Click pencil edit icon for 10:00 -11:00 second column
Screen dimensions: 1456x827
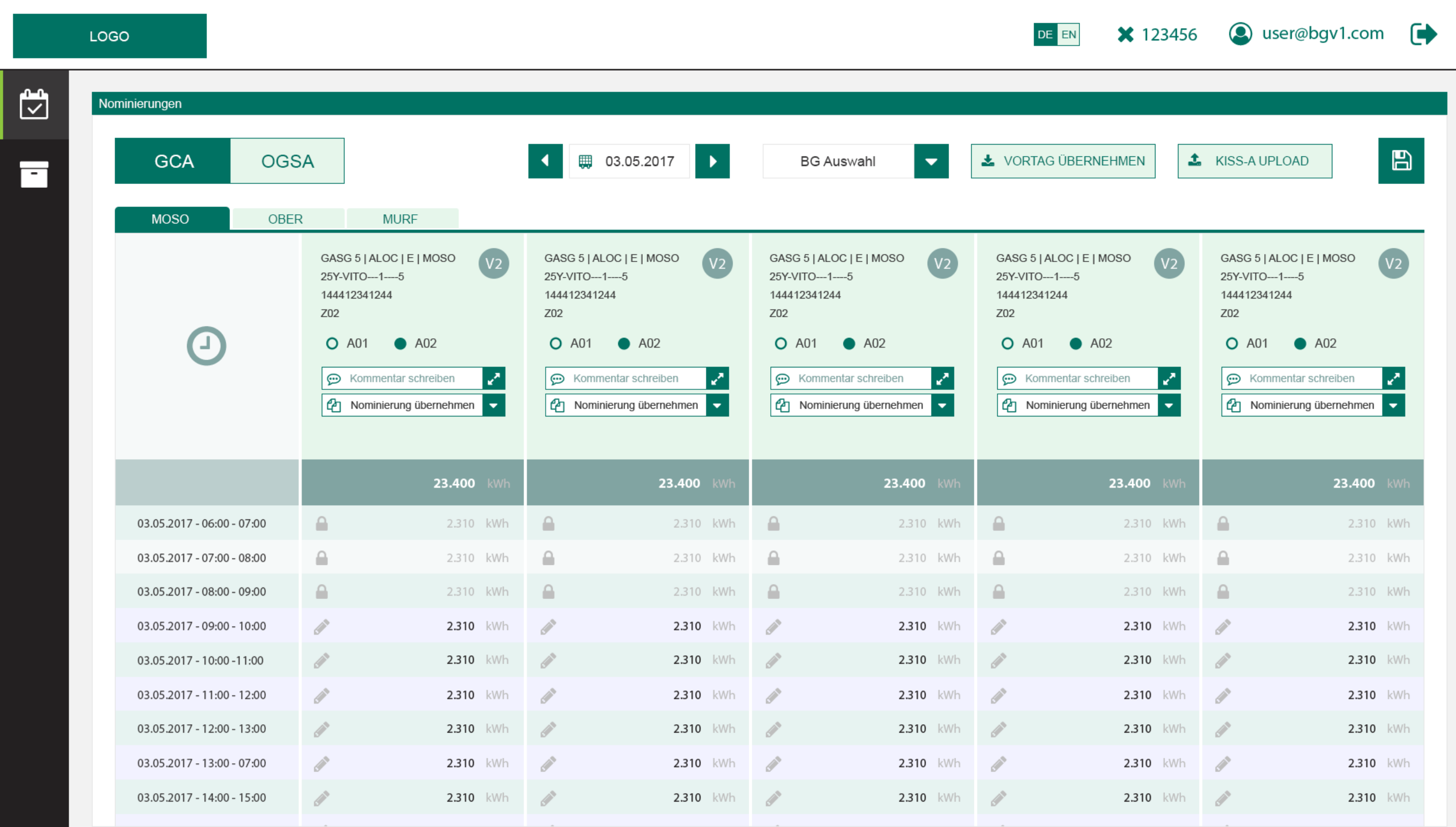tap(549, 660)
